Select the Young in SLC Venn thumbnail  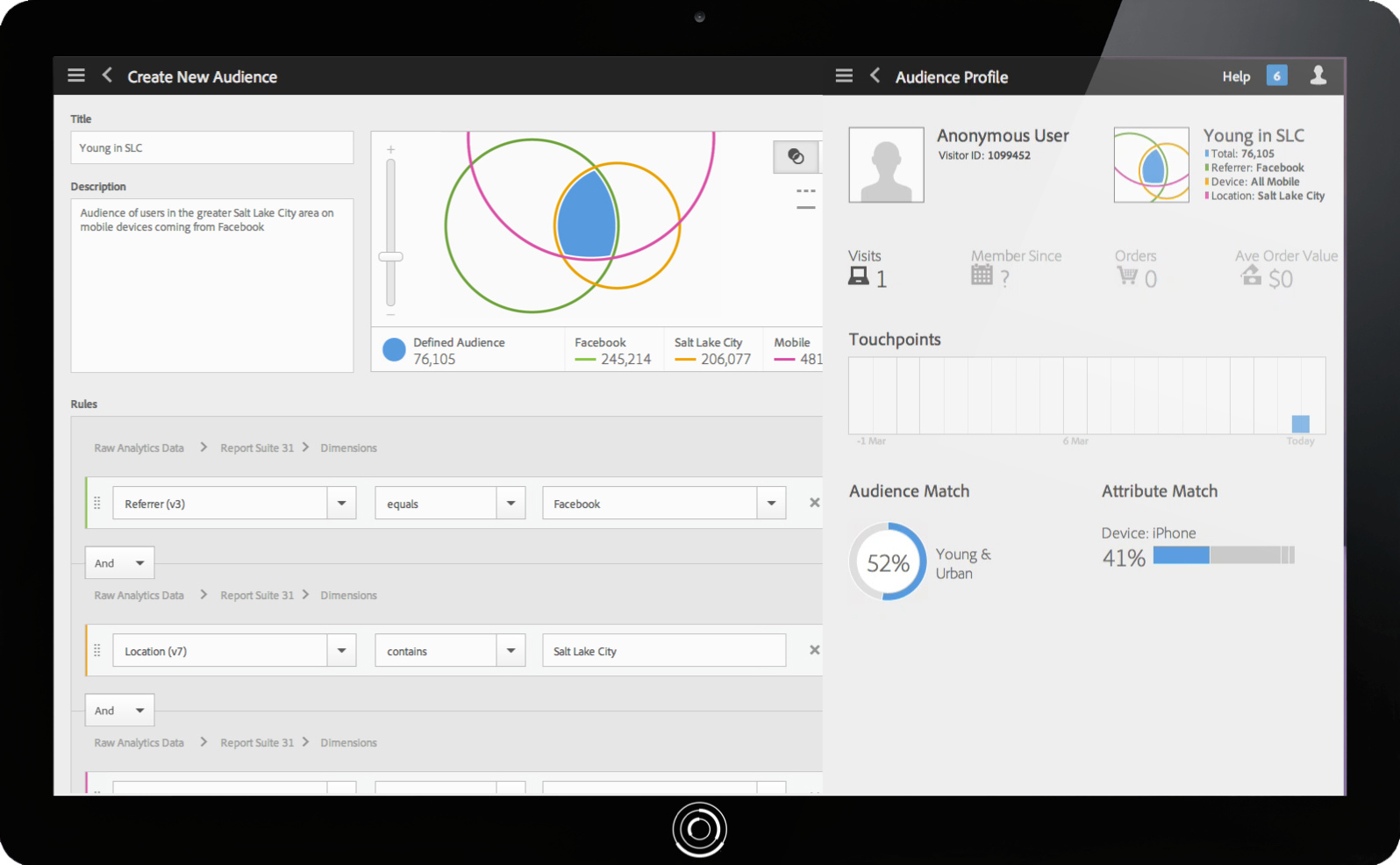[x=1151, y=166]
